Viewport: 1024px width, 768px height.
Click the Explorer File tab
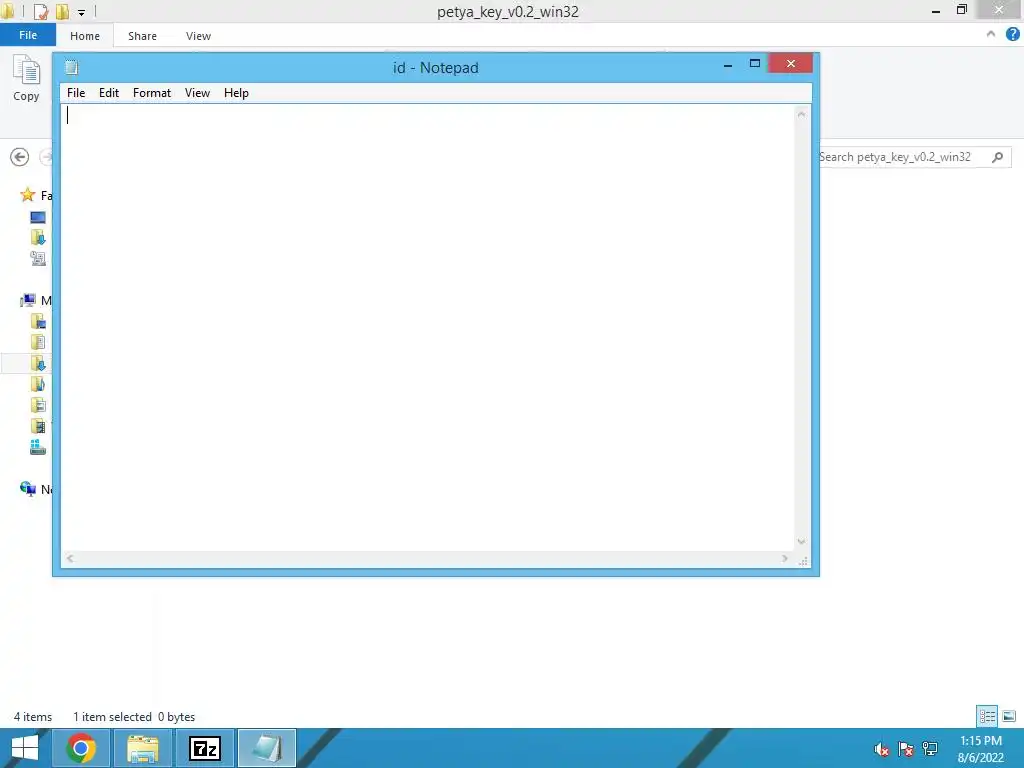tap(27, 35)
